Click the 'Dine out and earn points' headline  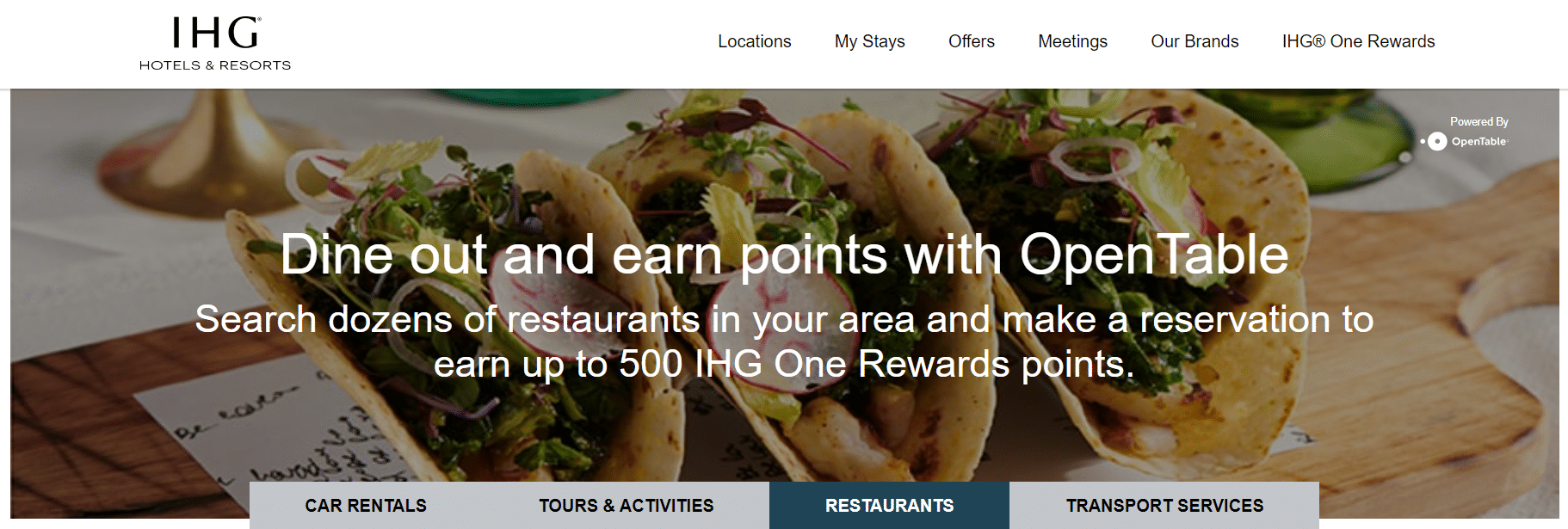(784, 255)
